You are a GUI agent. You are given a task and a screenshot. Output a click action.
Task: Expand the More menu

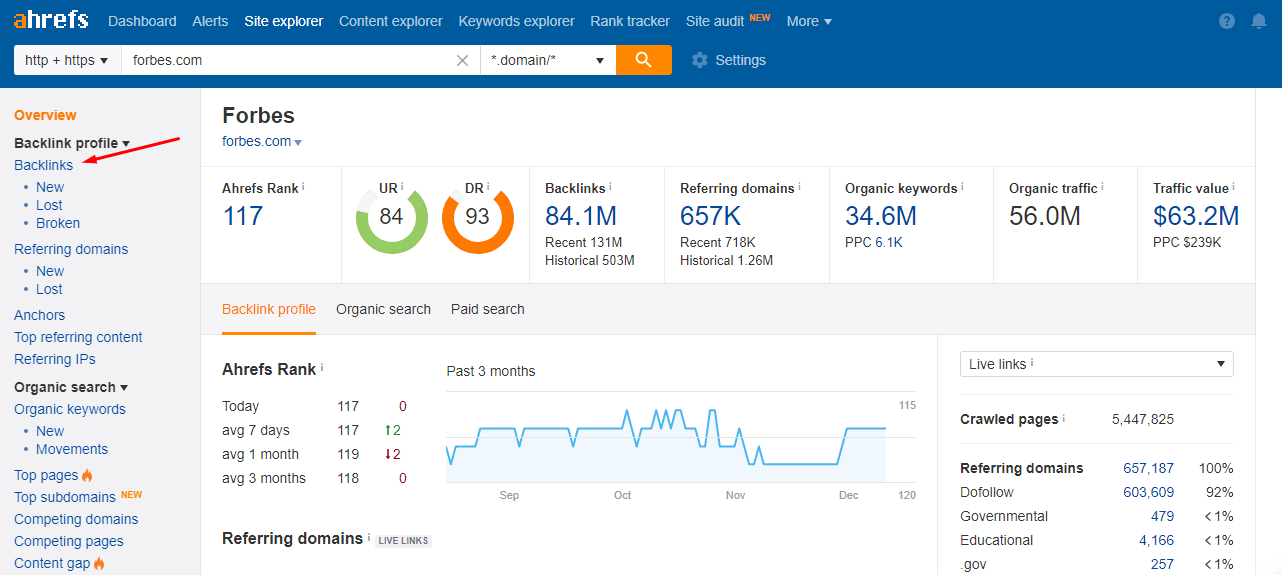pos(809,21)
